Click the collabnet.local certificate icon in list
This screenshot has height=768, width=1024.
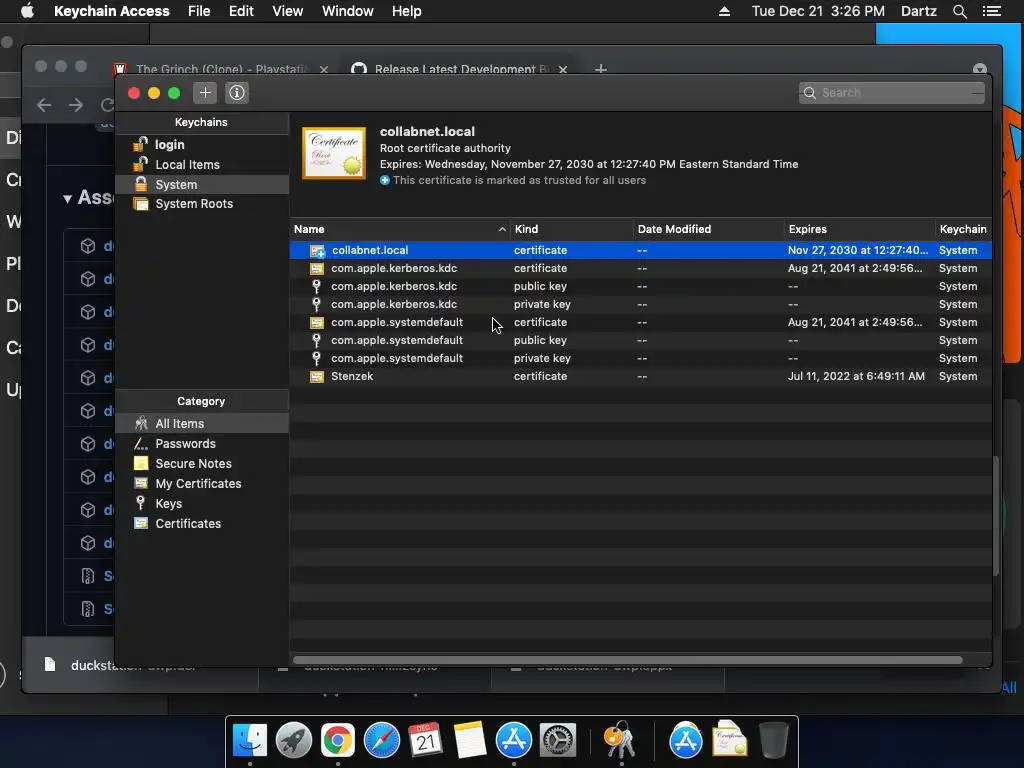coord(317,251)
